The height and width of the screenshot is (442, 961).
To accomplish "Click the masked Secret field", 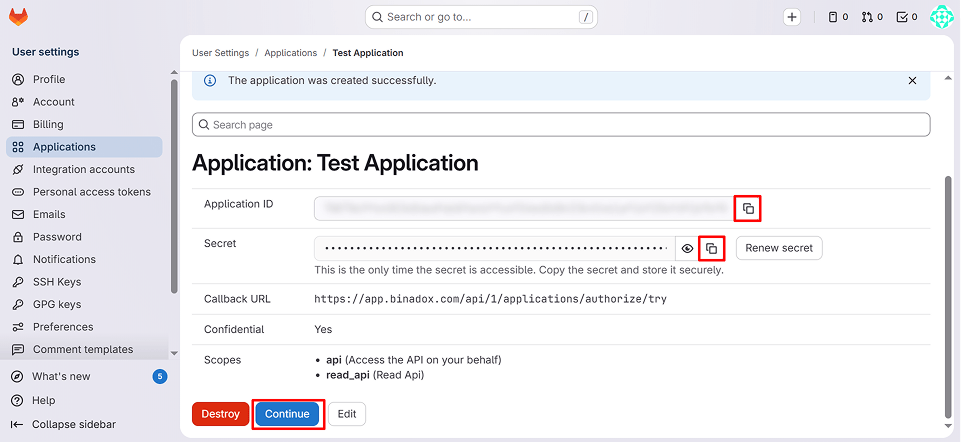I will [x=495, y=248].
